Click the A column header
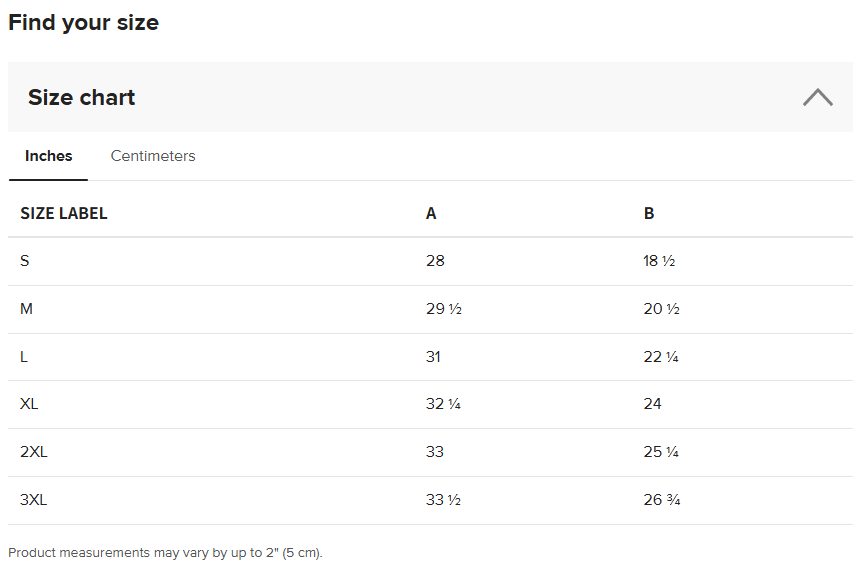The image size is (861, 578). (x=431, y=213)
